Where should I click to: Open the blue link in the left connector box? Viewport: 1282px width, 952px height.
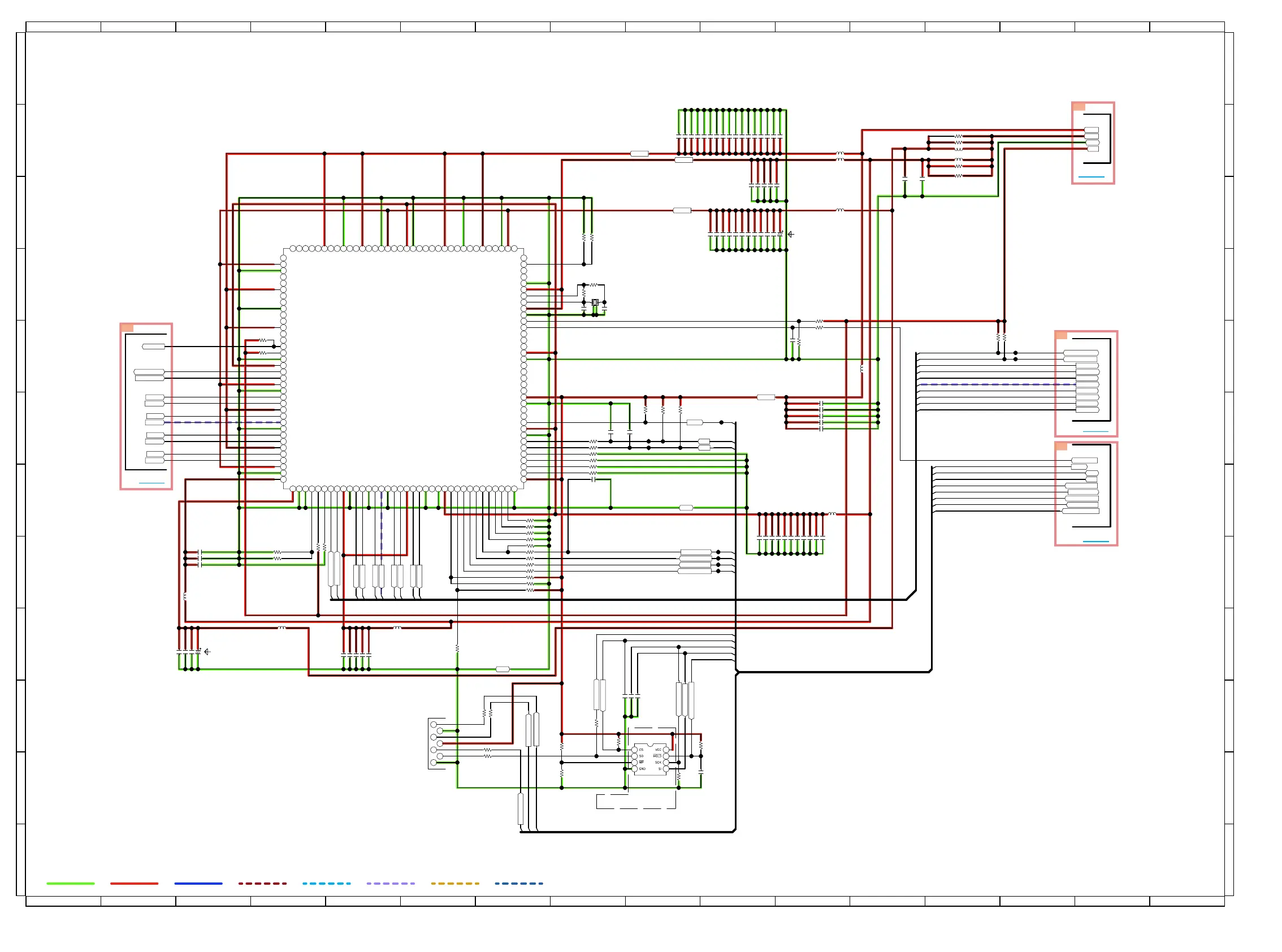click(151, 483)
